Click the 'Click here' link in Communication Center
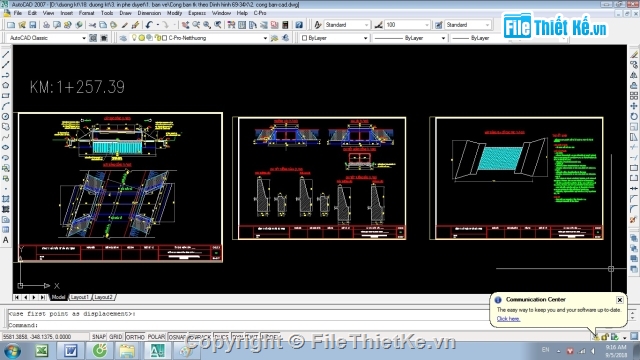This screenshot has width=640, height=360. pyautogui.click(x=508, y=319)
